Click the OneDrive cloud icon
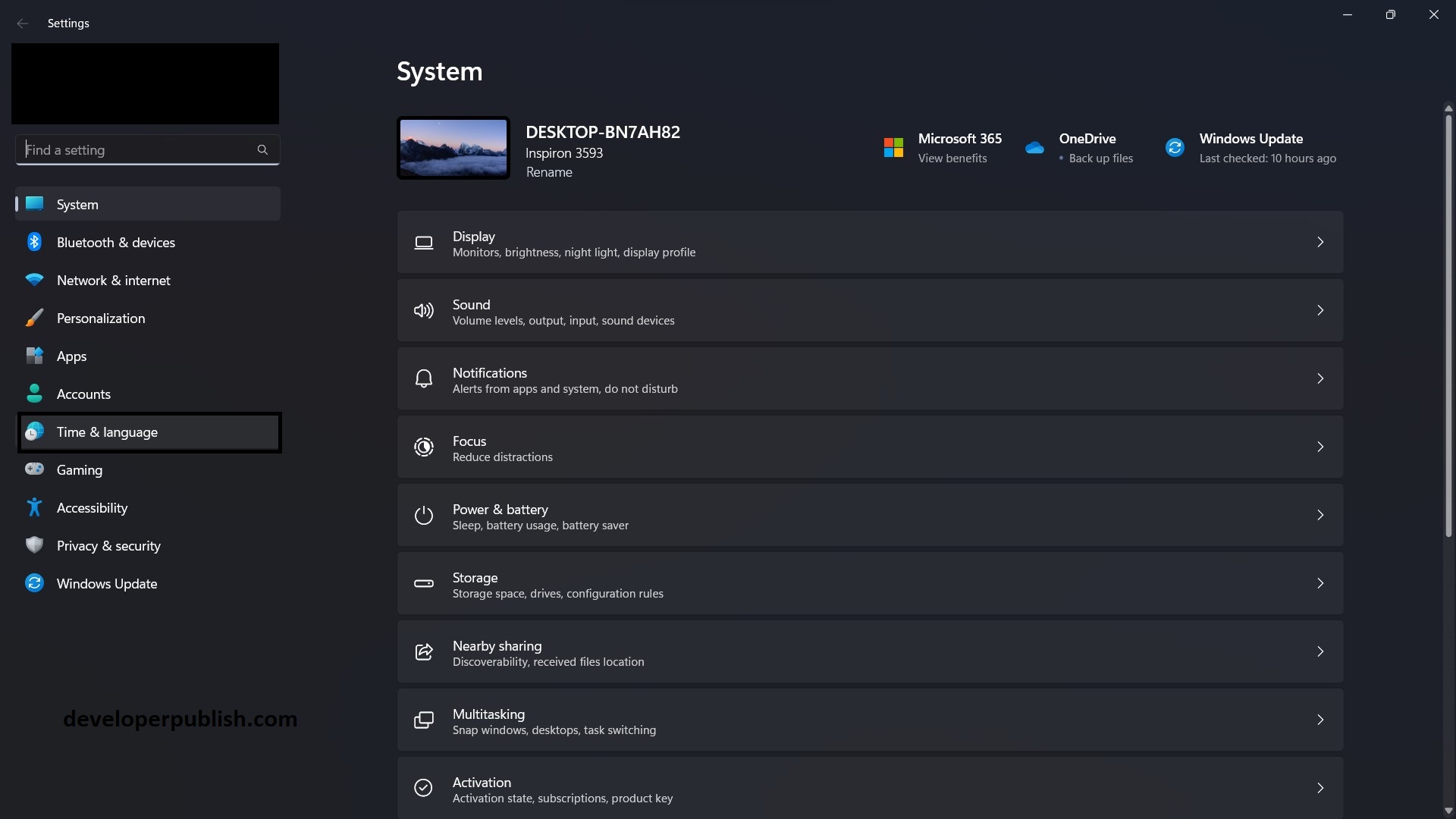Image resolution: width=1456 pixels, height=819 pixels. [1034, 148]
